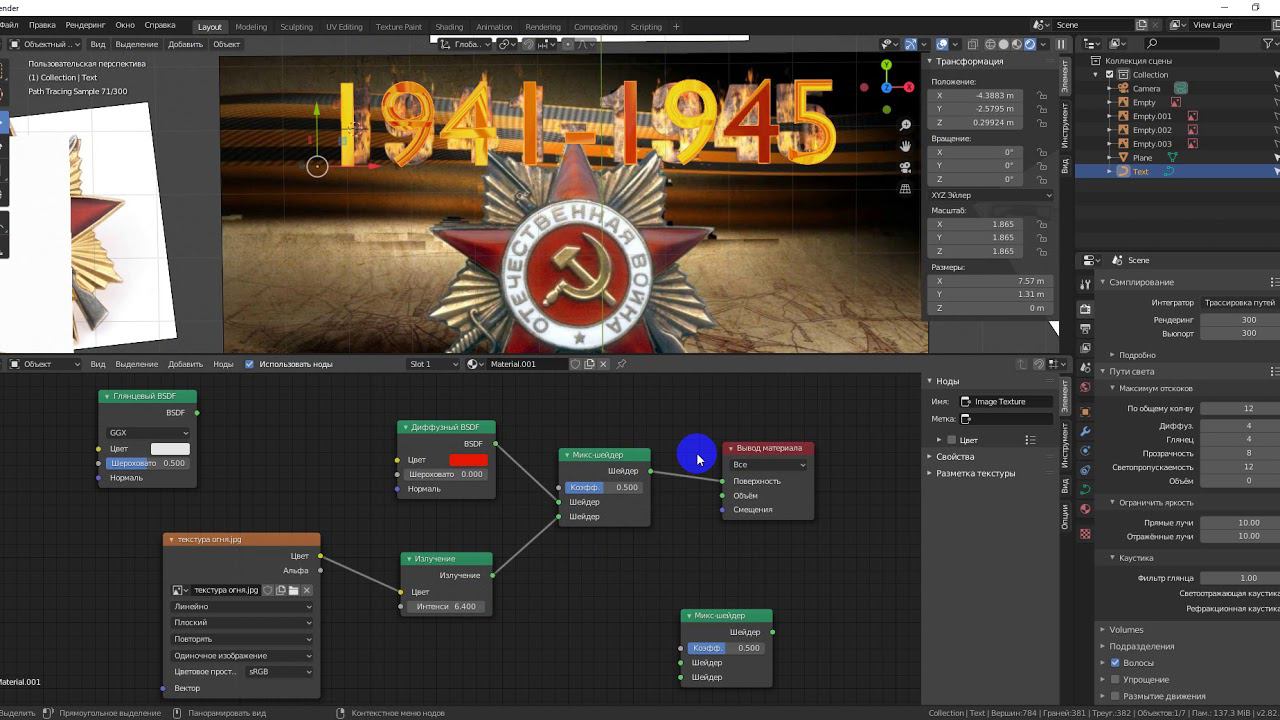1280x720 pixels.
Task: Open image file folder icon in texture node
Action: [x=294, y=590]
